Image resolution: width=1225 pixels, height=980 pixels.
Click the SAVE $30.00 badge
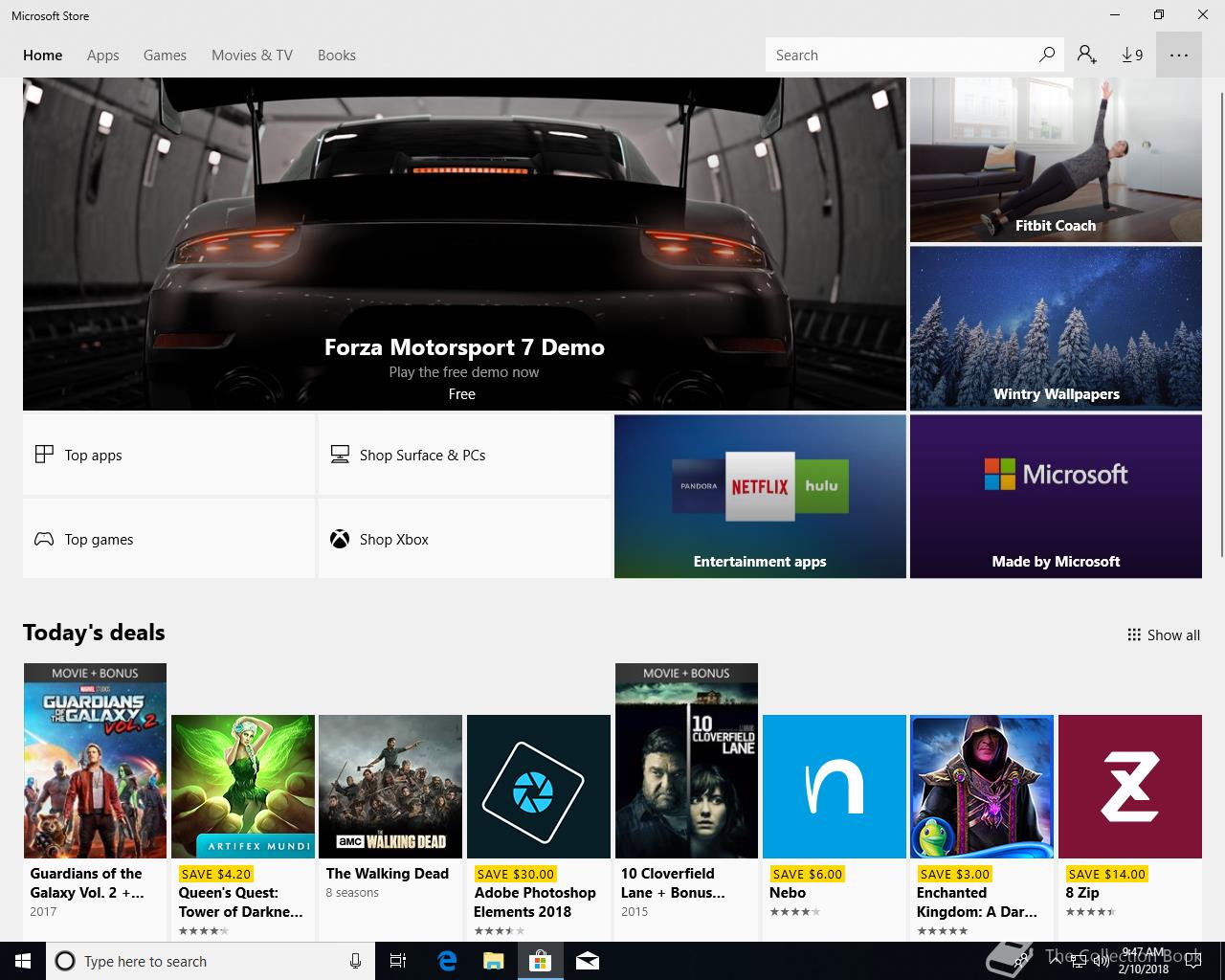click(x=515, y=874)
